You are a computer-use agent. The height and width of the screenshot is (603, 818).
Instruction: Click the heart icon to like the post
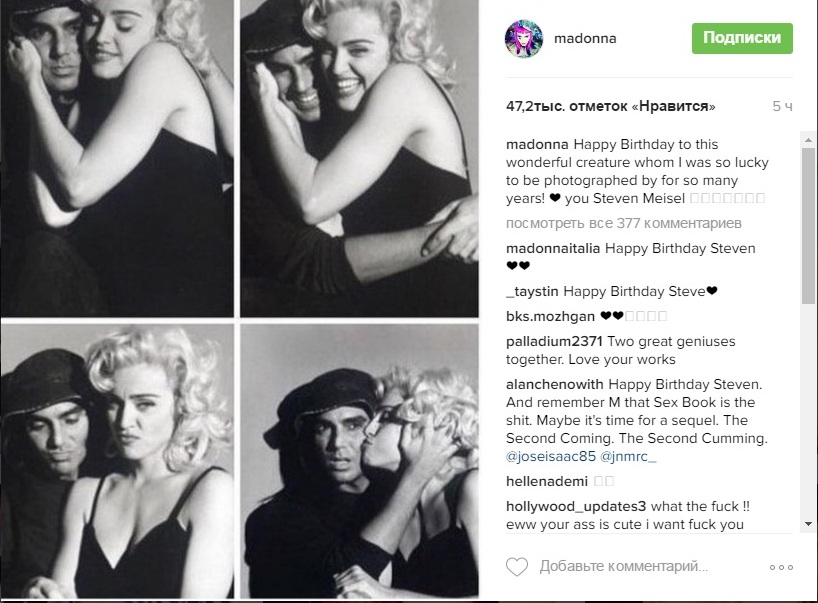516,567
